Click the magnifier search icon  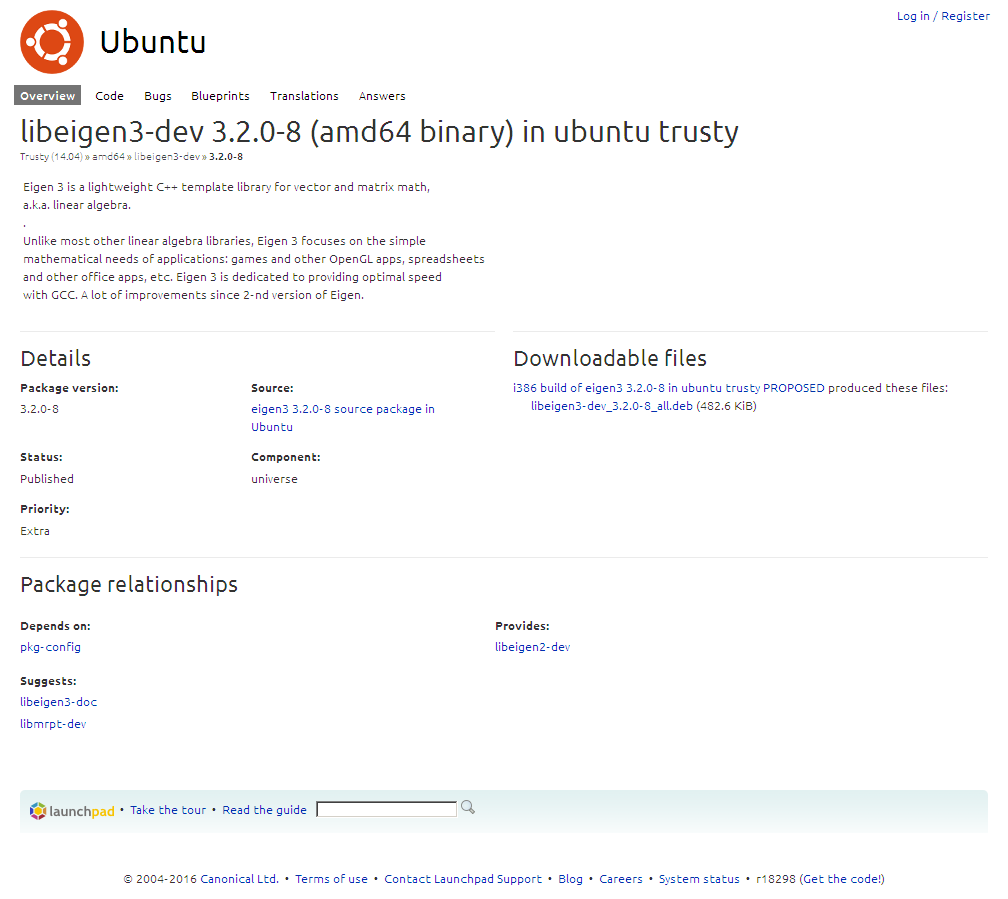click(468, 808)
